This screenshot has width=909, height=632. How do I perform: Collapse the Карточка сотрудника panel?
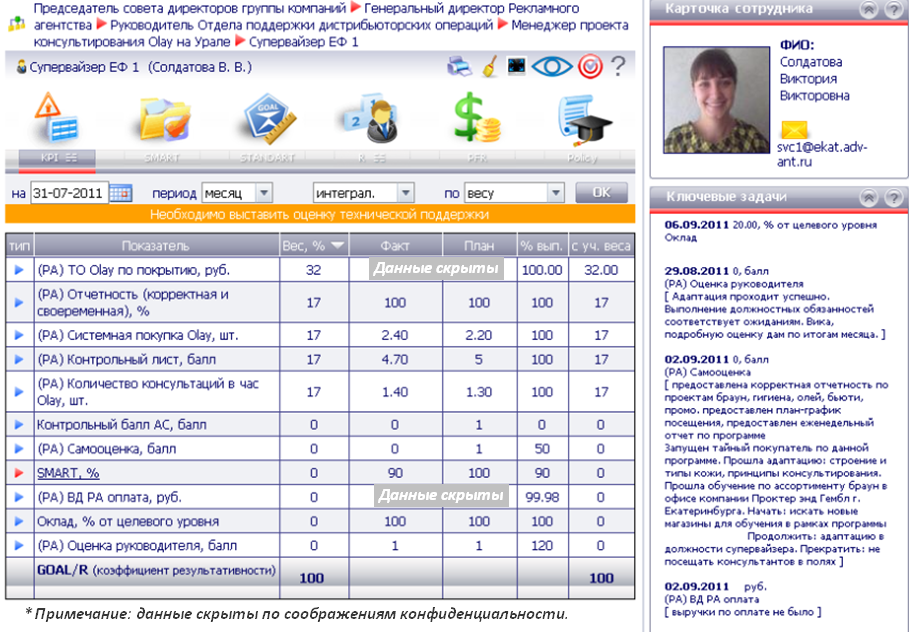pos(868,9)
